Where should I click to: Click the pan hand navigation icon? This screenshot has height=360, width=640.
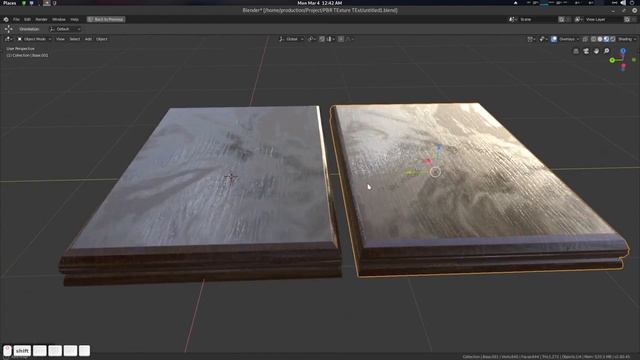(x=596, y=51)
